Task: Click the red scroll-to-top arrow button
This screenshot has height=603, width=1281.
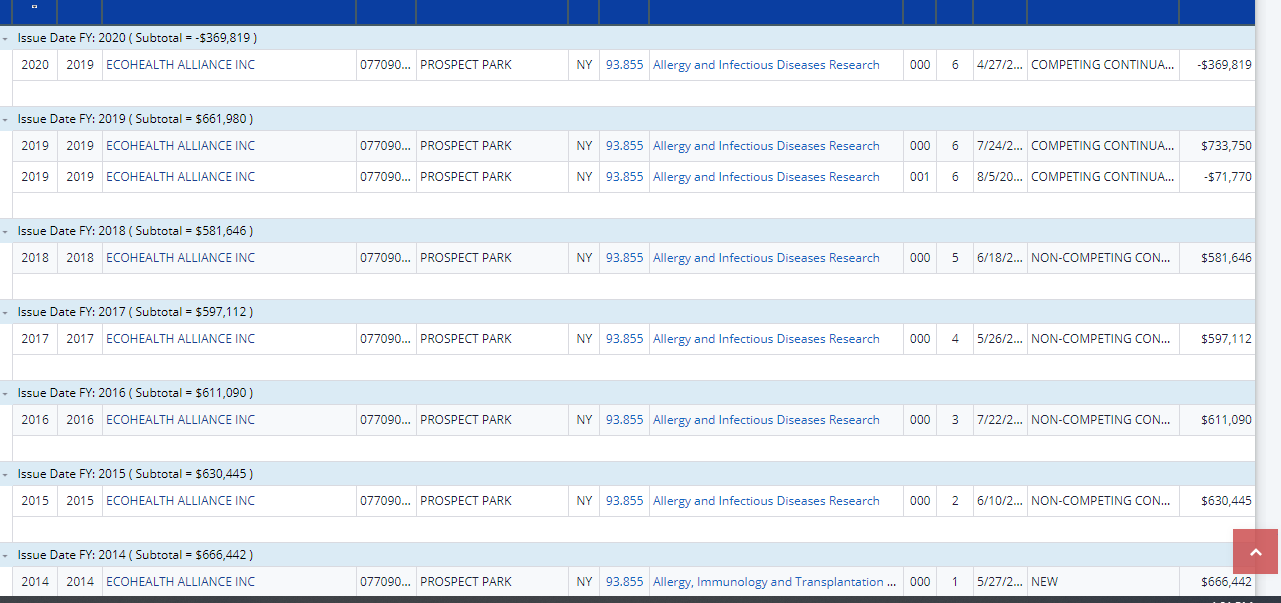Action: pos(1256,552)
